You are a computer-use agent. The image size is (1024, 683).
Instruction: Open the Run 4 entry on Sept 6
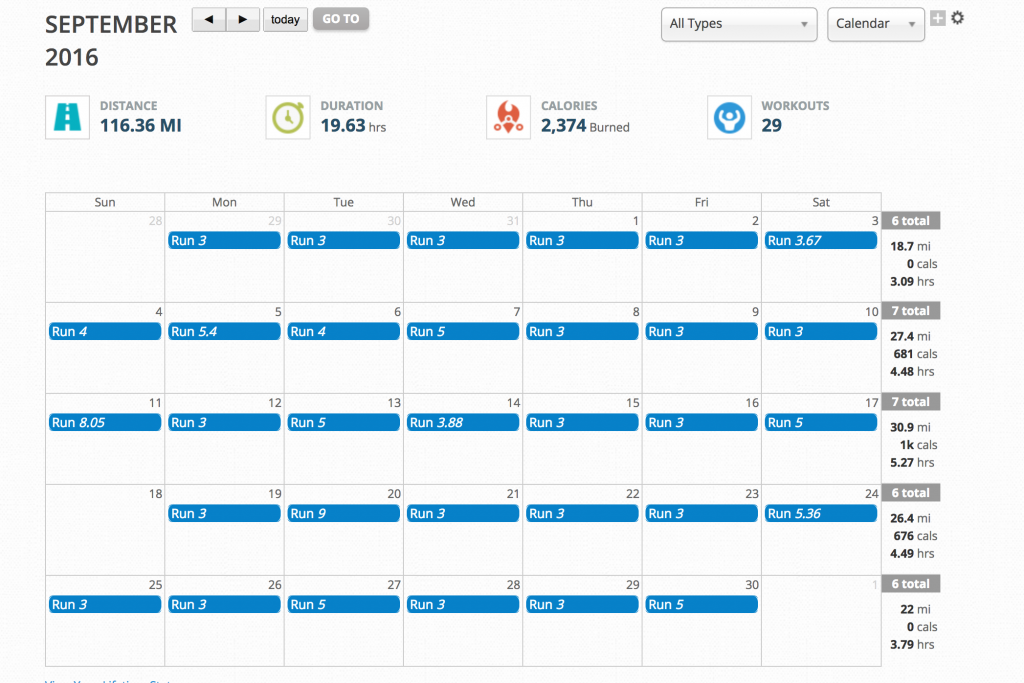pyautogui.click(x=344, y=331)
